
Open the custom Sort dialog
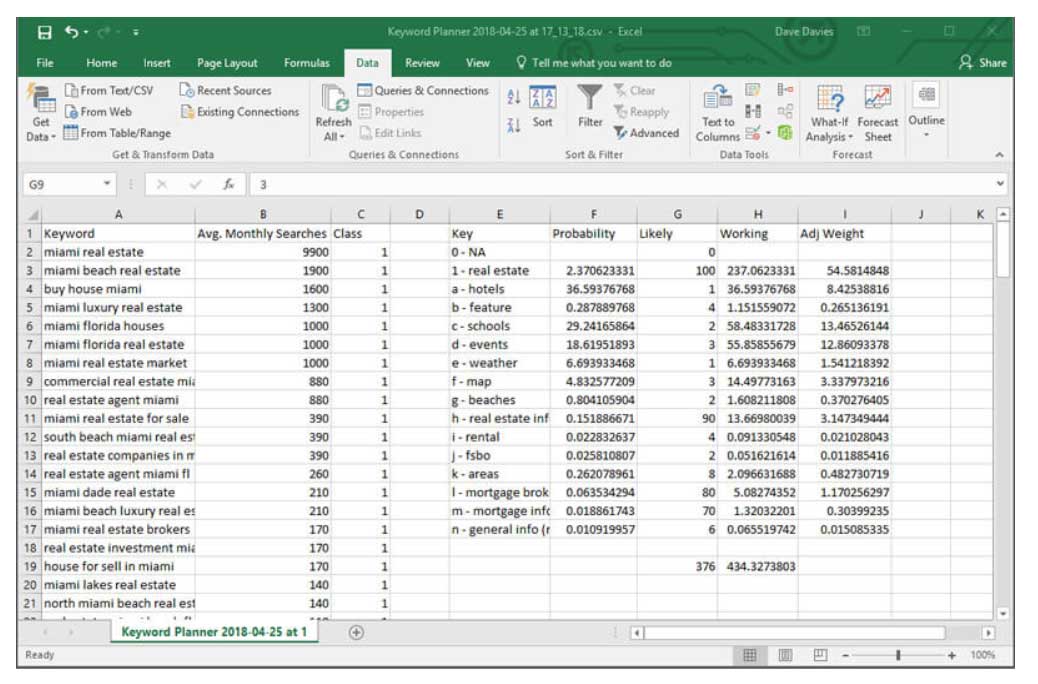pyautogui.click(x=542, y=106)
